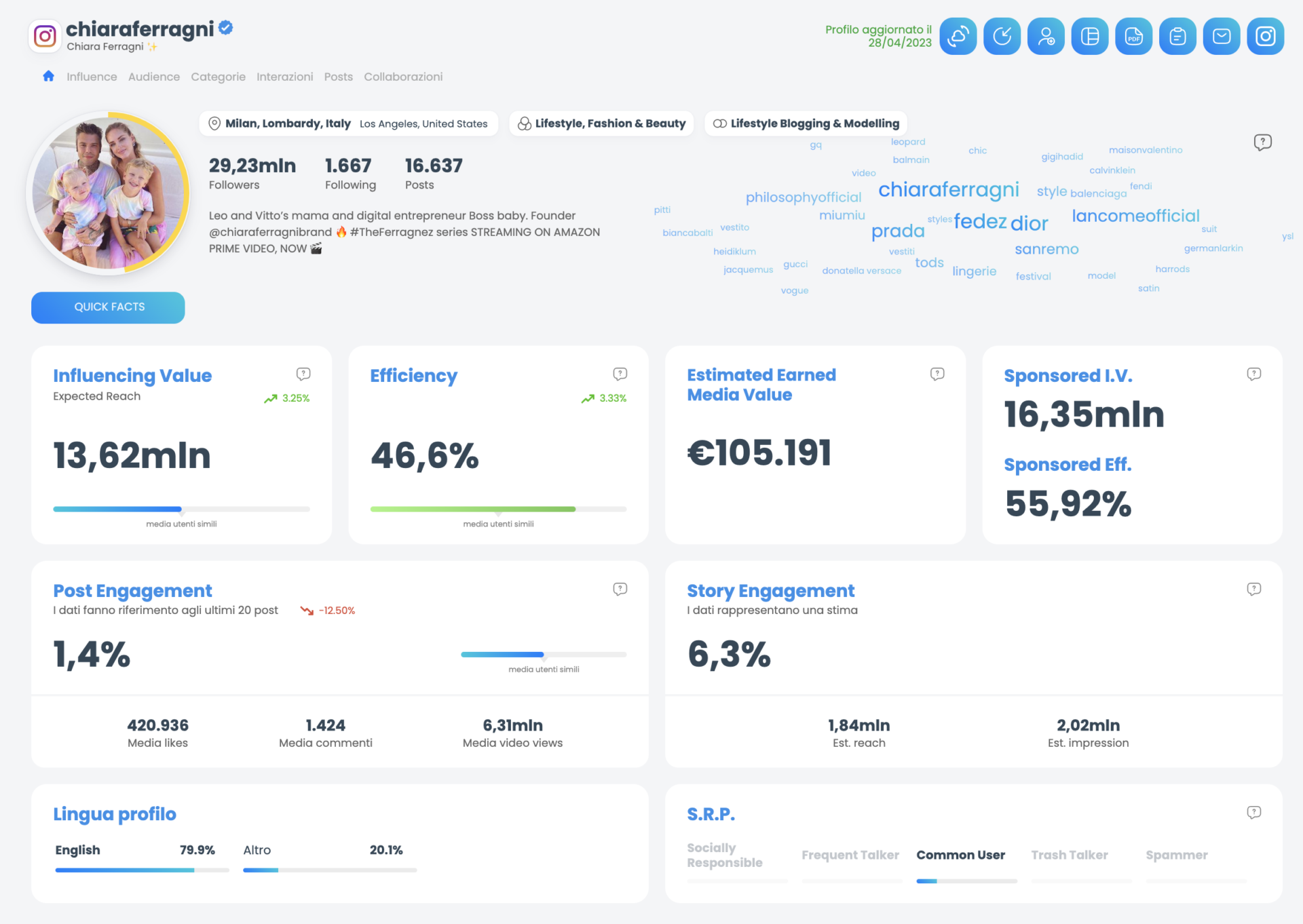This screenshot has height=924, width=1303.
Task: Click the €105.191 media value
Action: pos(759,453)
